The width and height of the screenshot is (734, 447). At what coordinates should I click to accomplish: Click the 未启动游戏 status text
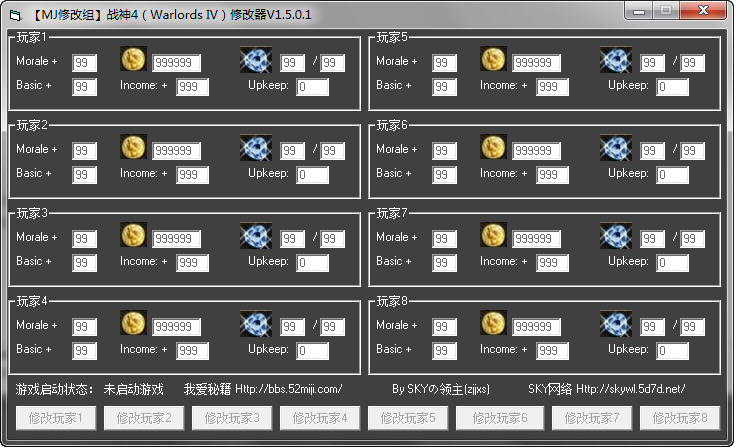coord(133,389)
